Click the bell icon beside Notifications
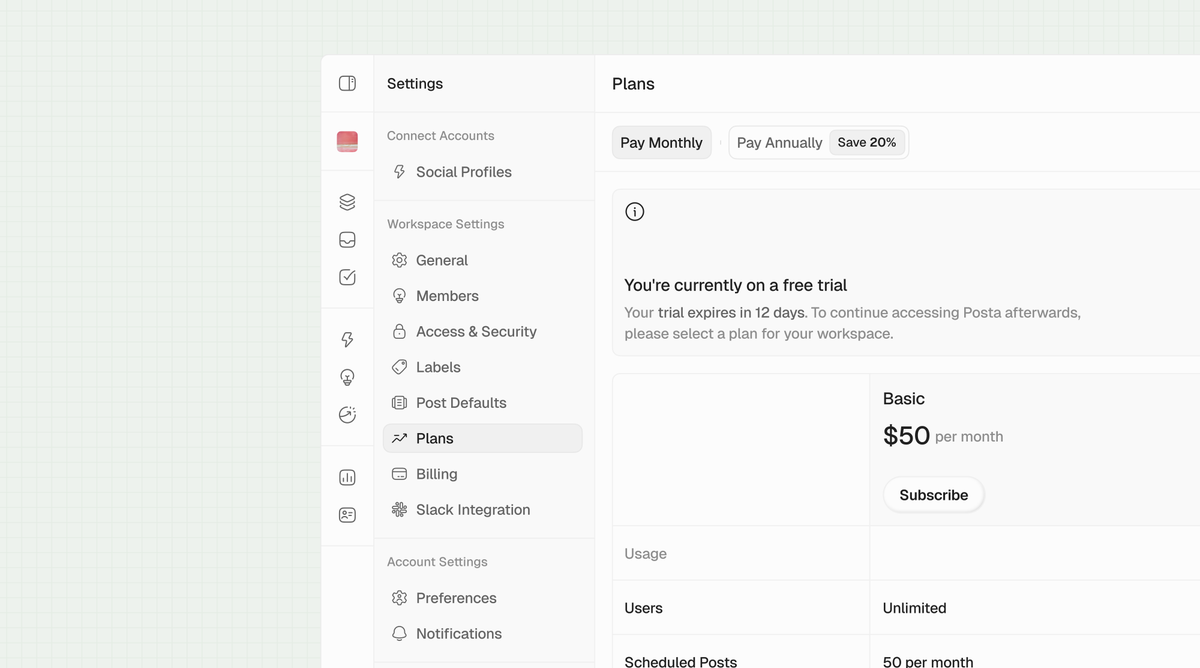 click(399, 634)
